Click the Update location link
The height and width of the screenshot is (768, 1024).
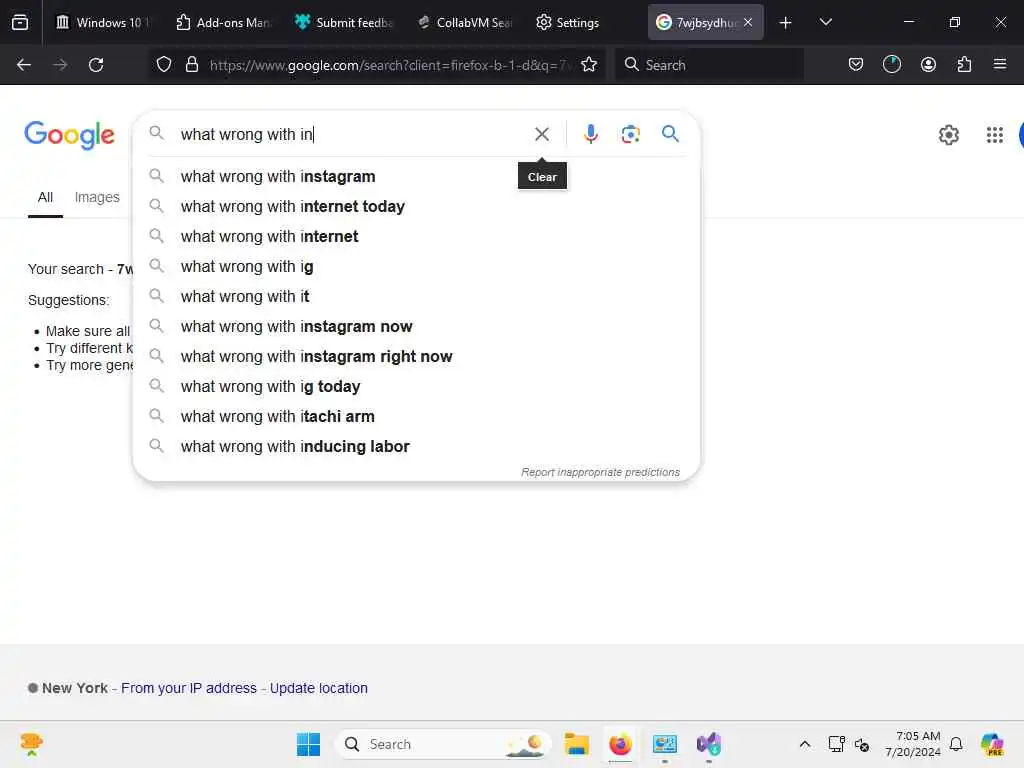[319, 688]
